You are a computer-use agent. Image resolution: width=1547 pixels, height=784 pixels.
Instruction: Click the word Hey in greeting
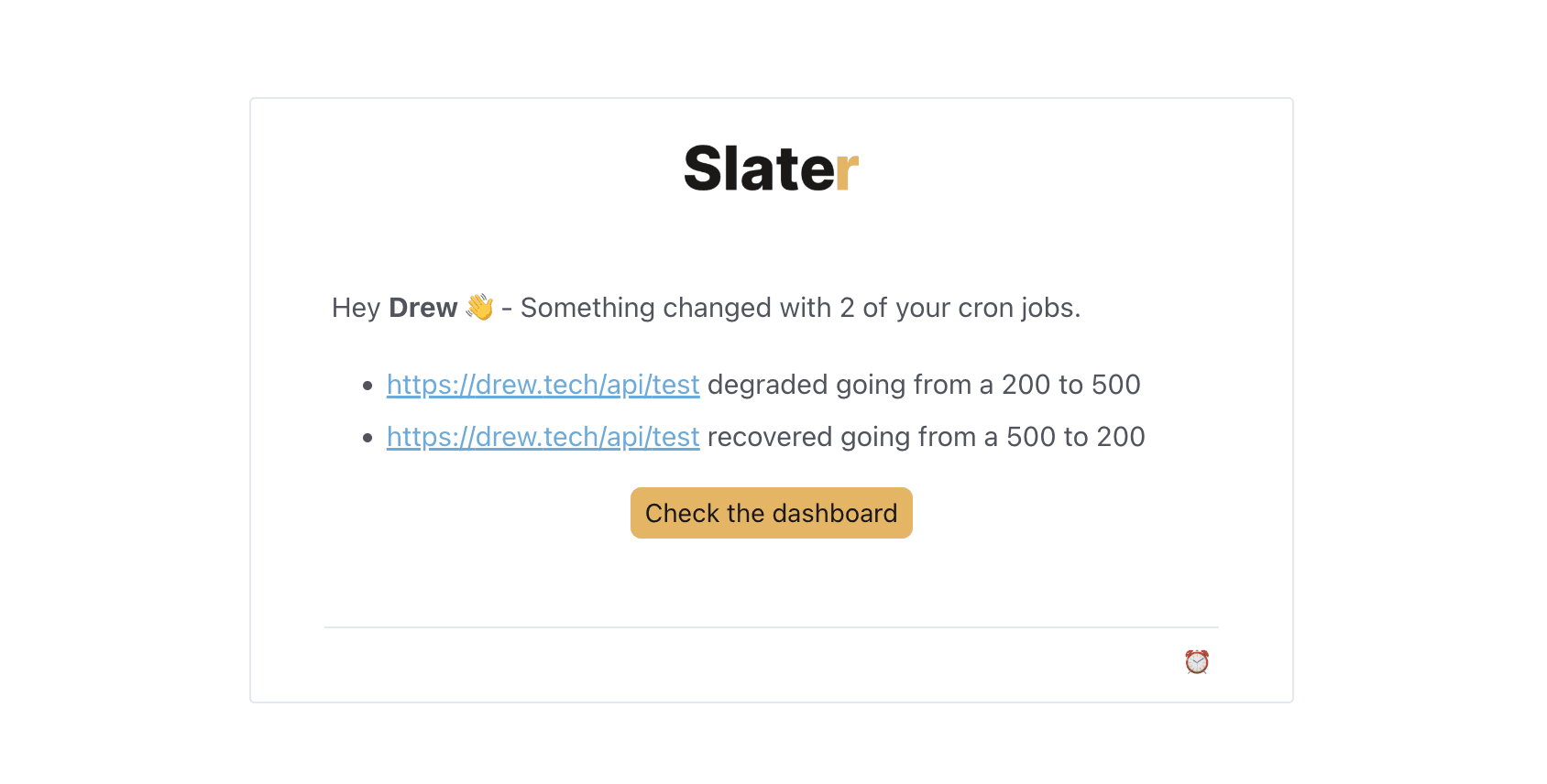tap(356, 308)
